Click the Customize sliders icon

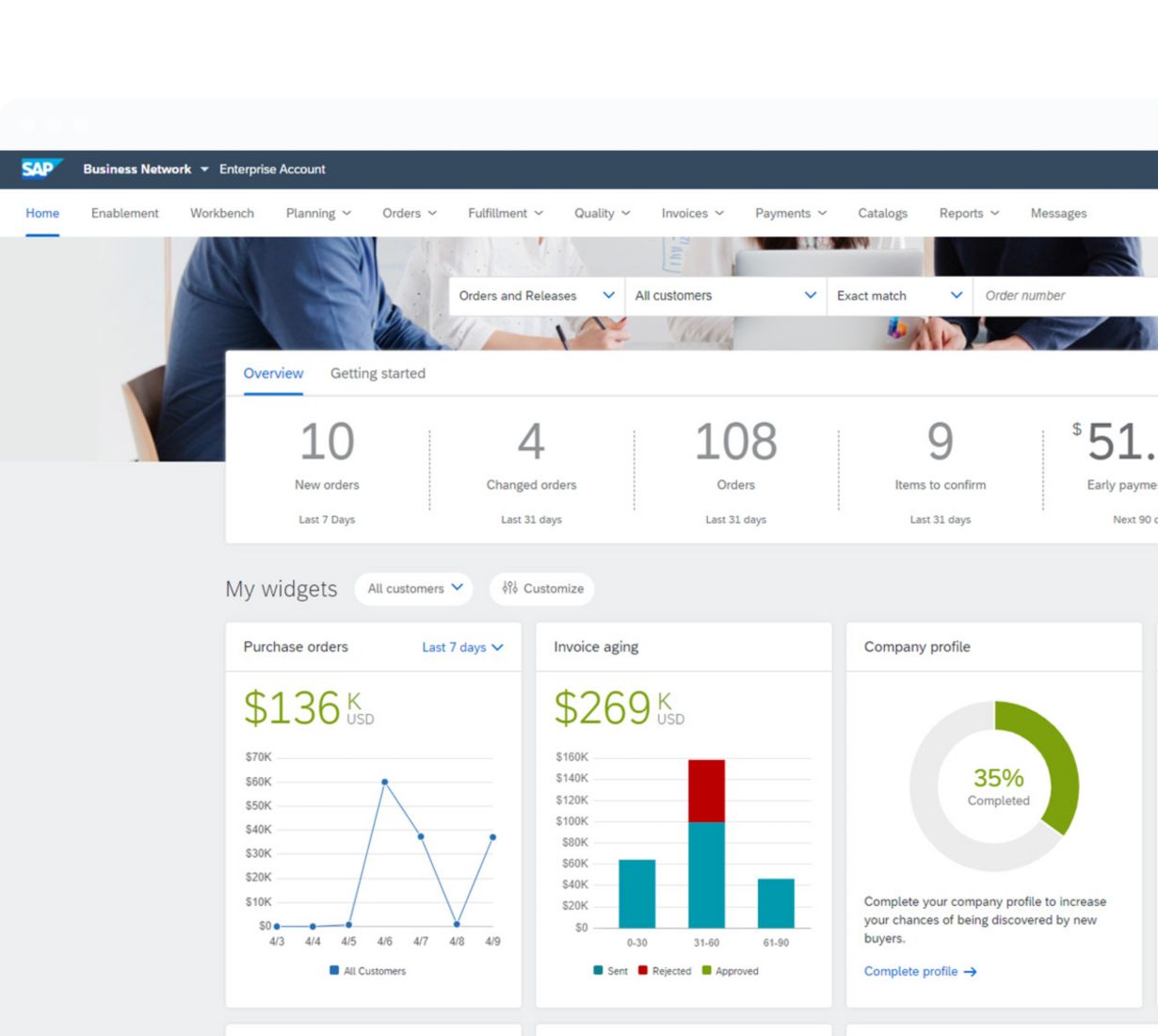509,588
